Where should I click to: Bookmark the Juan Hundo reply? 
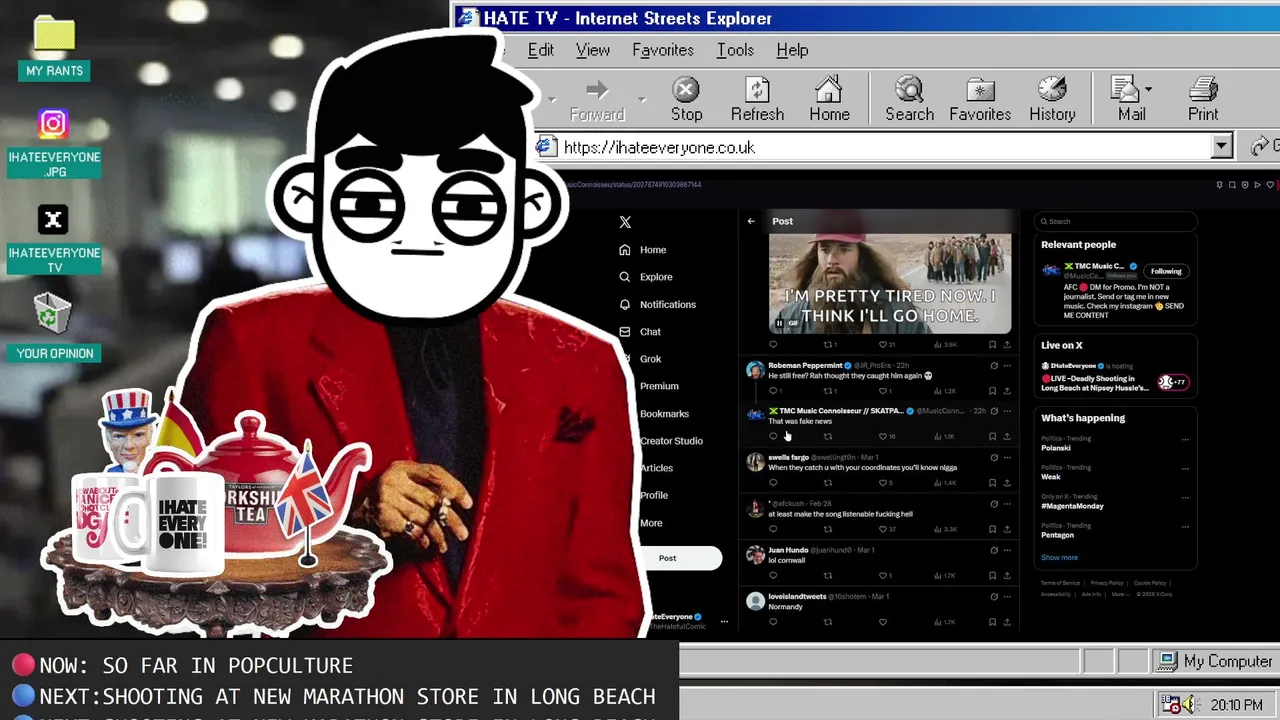tap(992, 575)
